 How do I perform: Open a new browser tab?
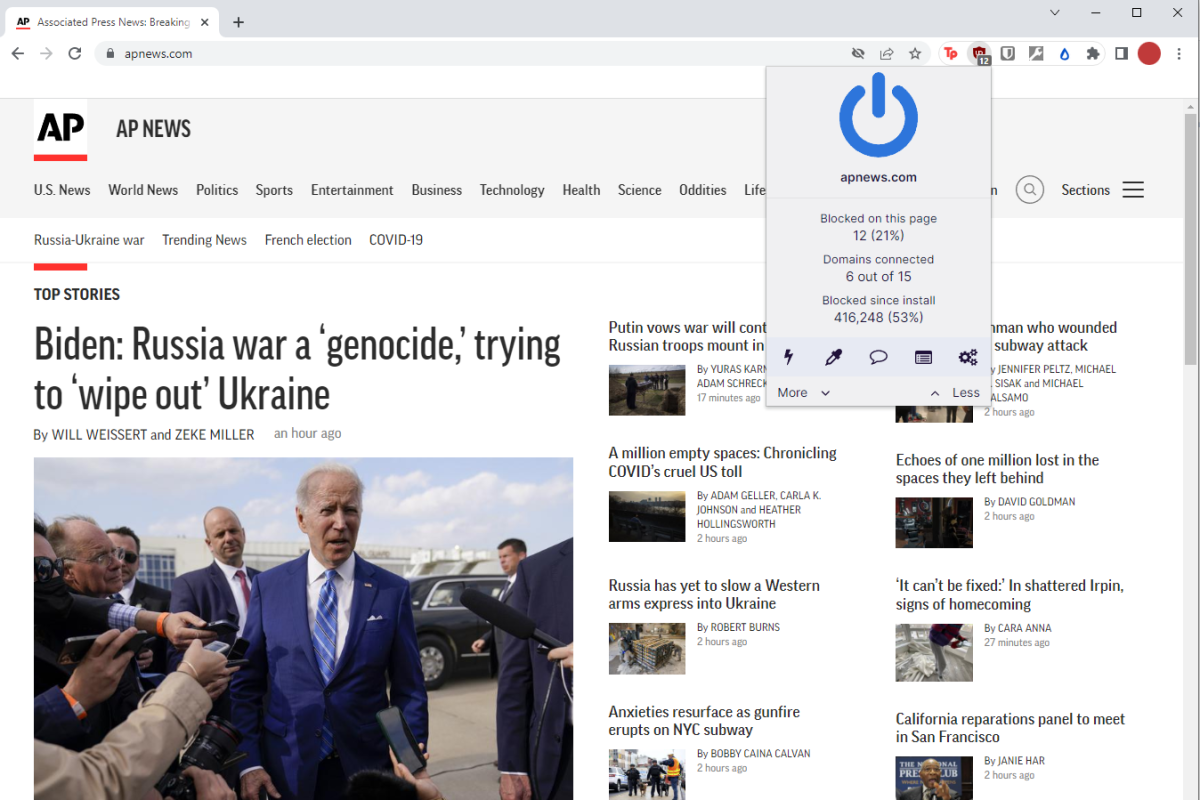[238, 22]
